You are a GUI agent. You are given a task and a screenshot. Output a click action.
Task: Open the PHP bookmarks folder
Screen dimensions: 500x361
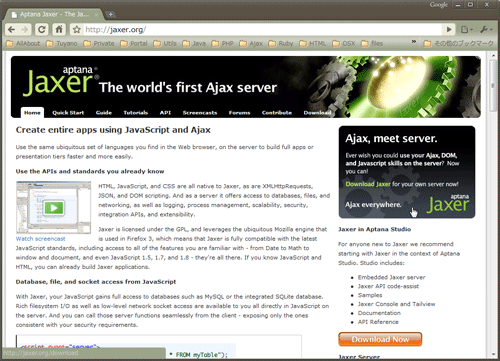click(223, 44)
